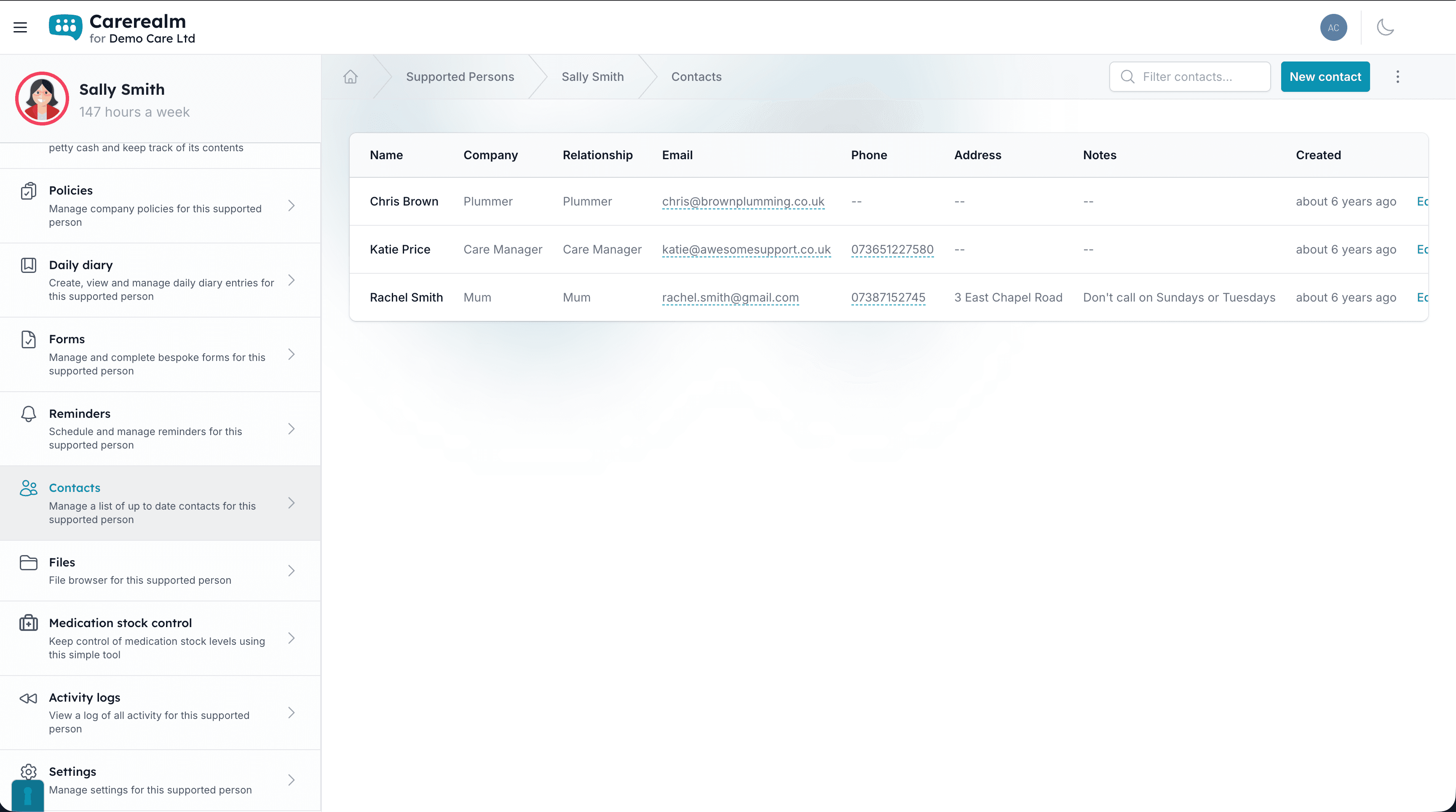Open Daily diary menu item
The image size is (1456, 812).
161,280
